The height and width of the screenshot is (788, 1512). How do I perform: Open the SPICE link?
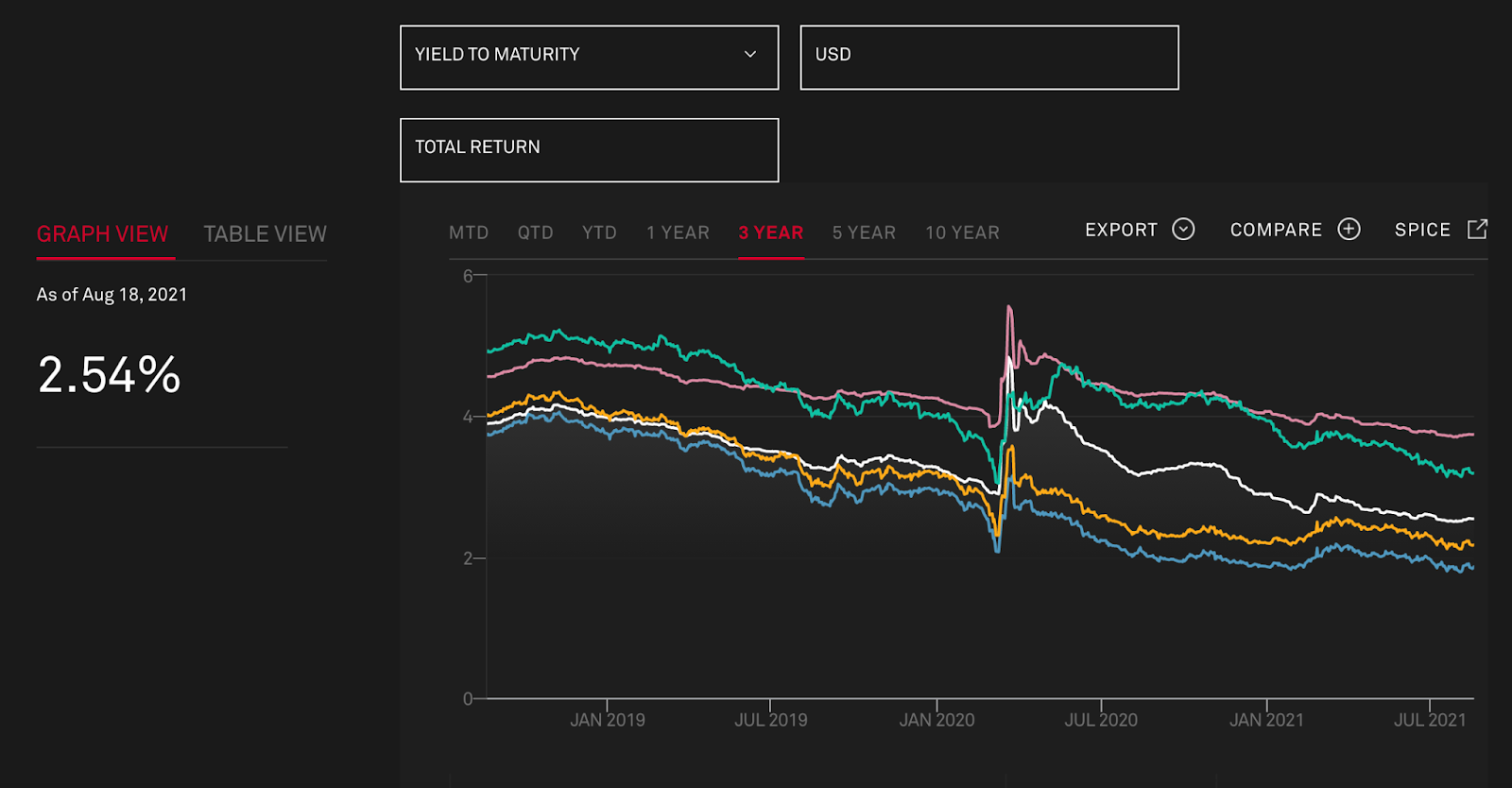tap(1422, 230)
